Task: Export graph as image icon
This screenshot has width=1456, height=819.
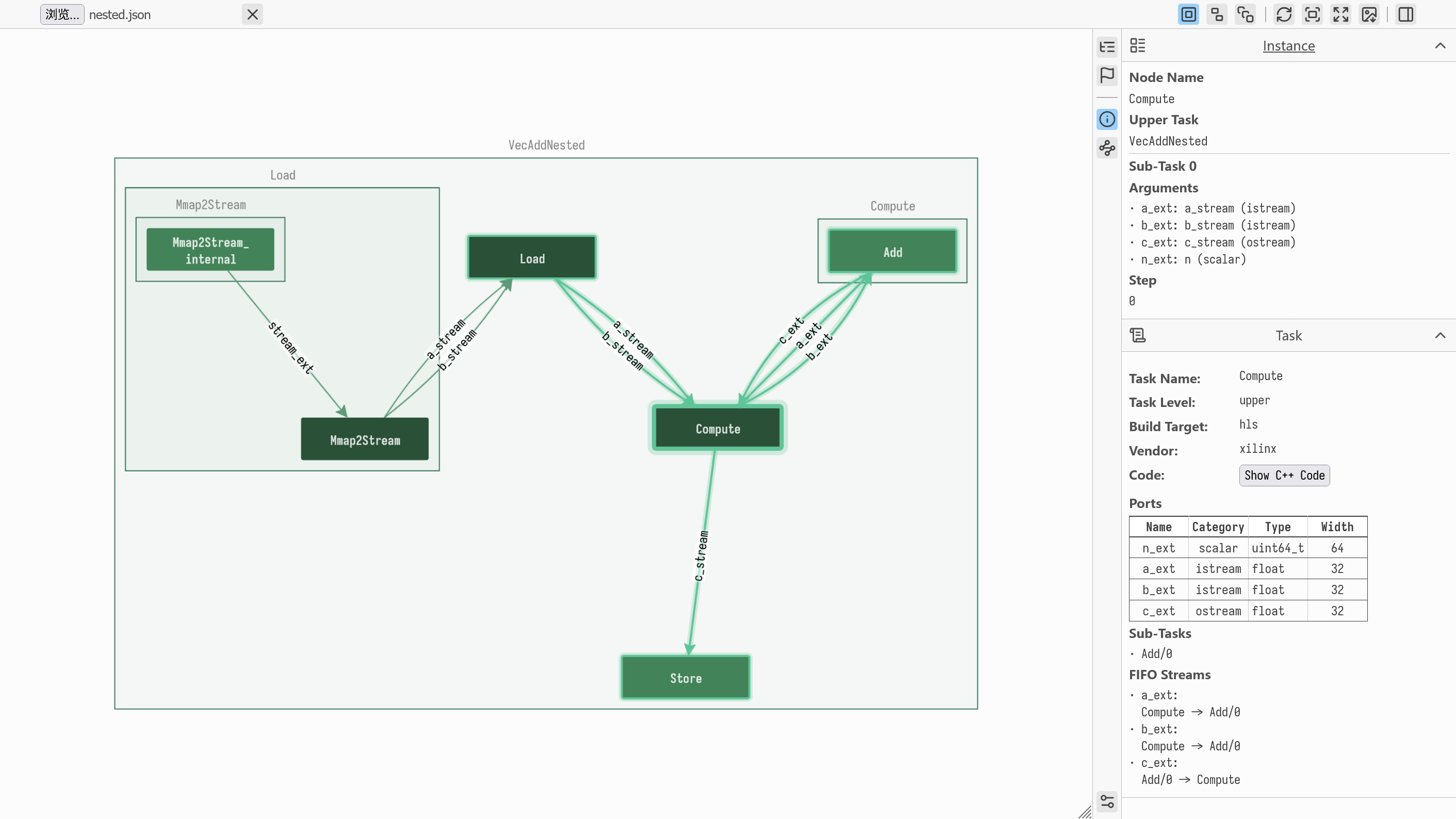Action: [1369, 14]
